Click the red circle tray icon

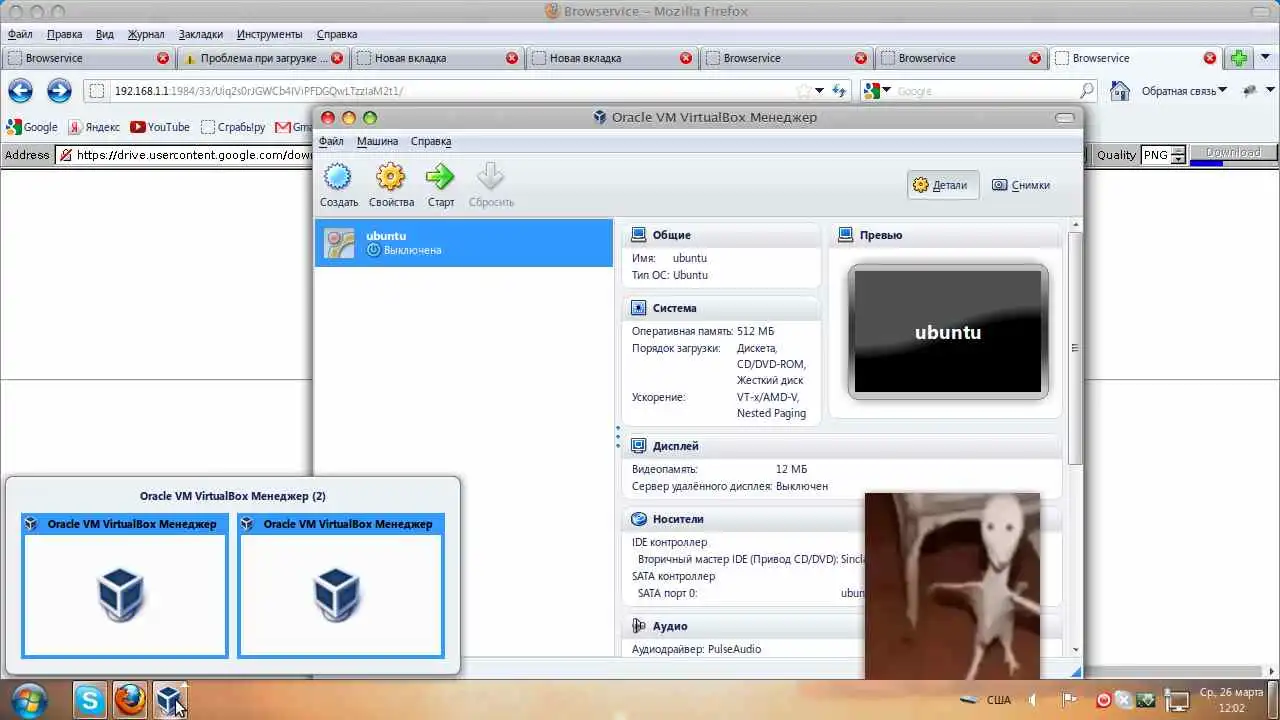[x=1105, y=700]
